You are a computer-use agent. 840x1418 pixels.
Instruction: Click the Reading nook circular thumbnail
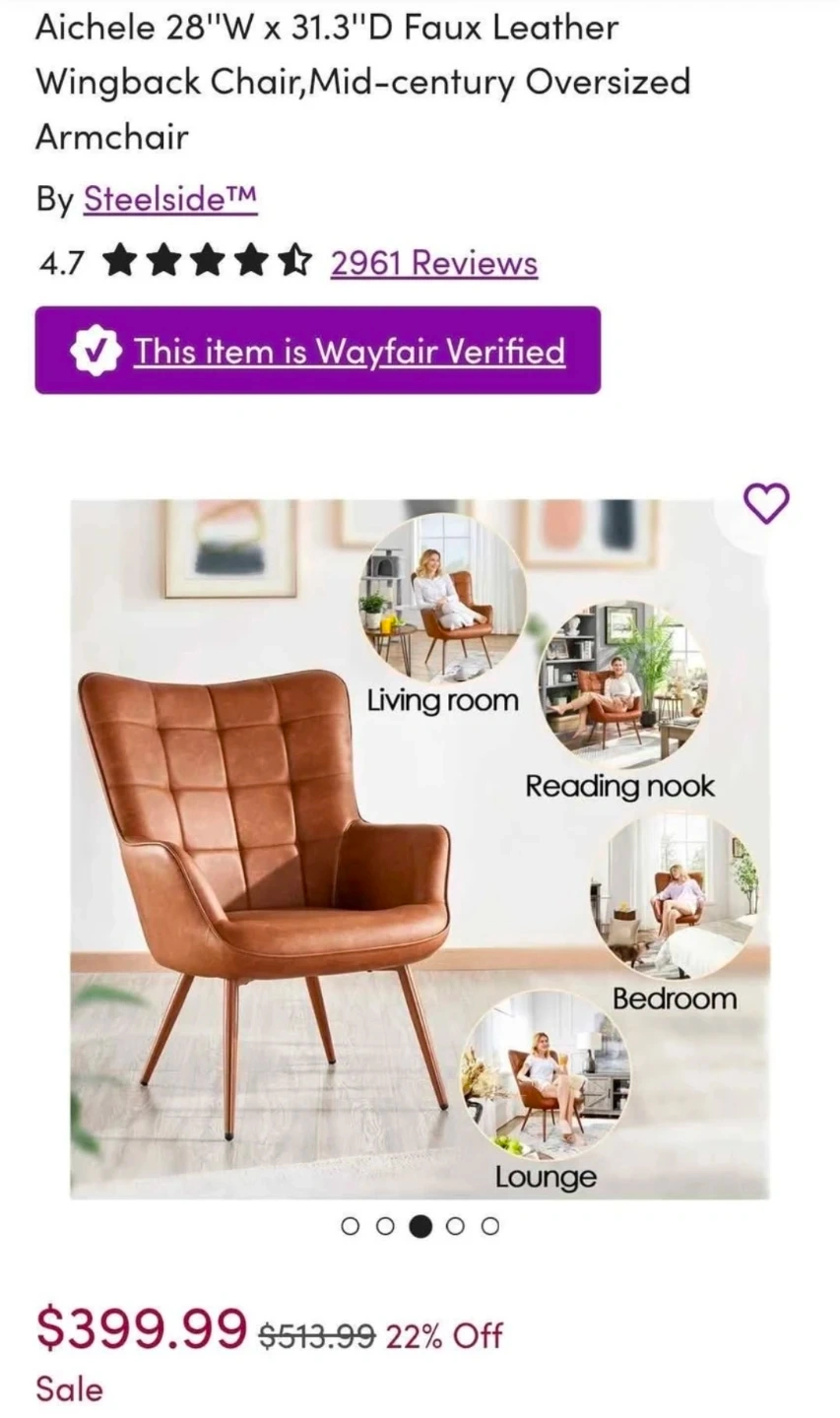click(x=622, y=684)
